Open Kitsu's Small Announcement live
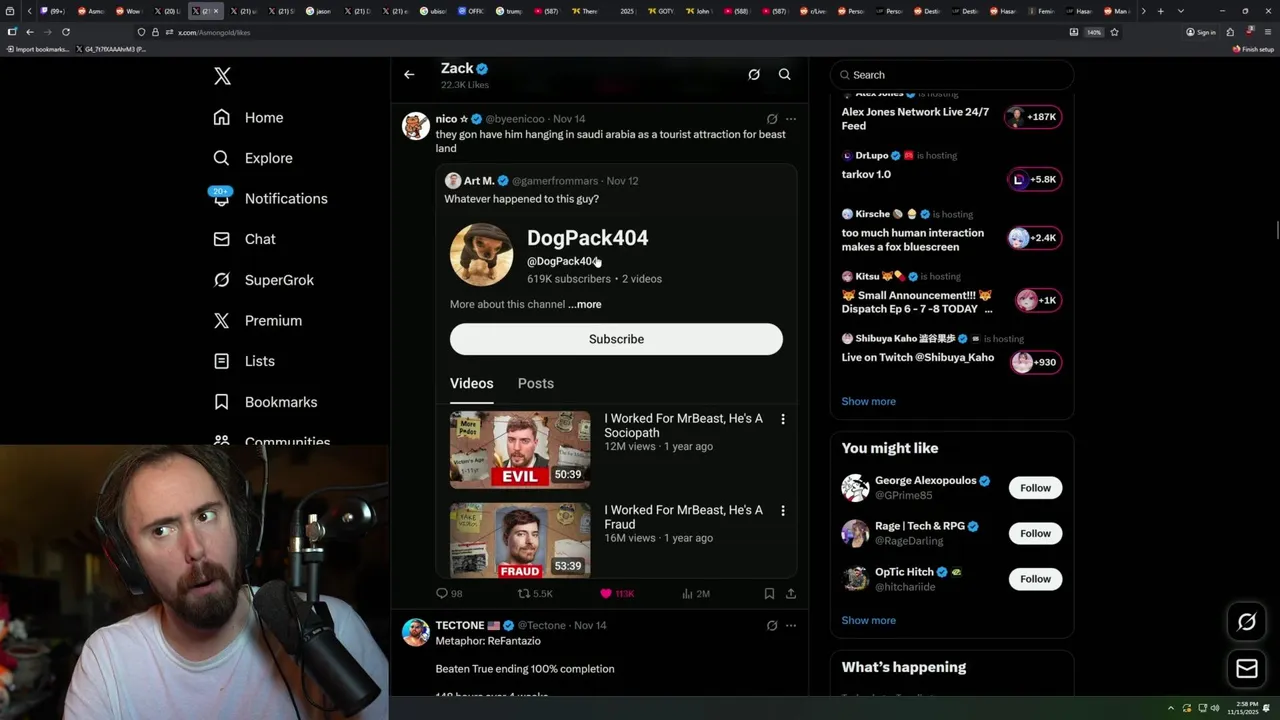Screen dimensions: 1280x720 tap(952, 294)
